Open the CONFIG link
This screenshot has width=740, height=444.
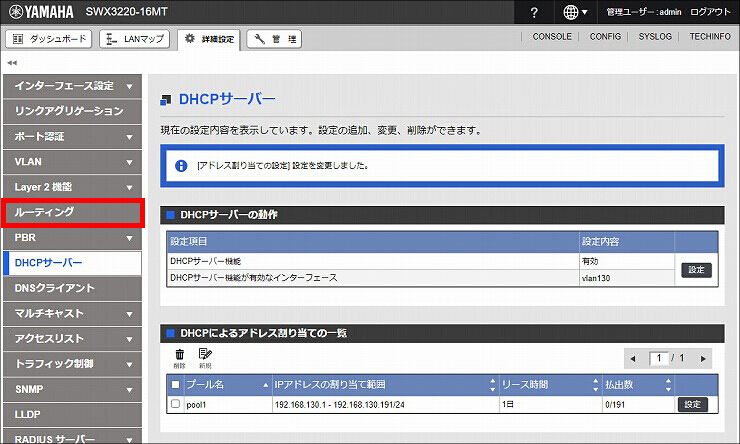[605, 36]
